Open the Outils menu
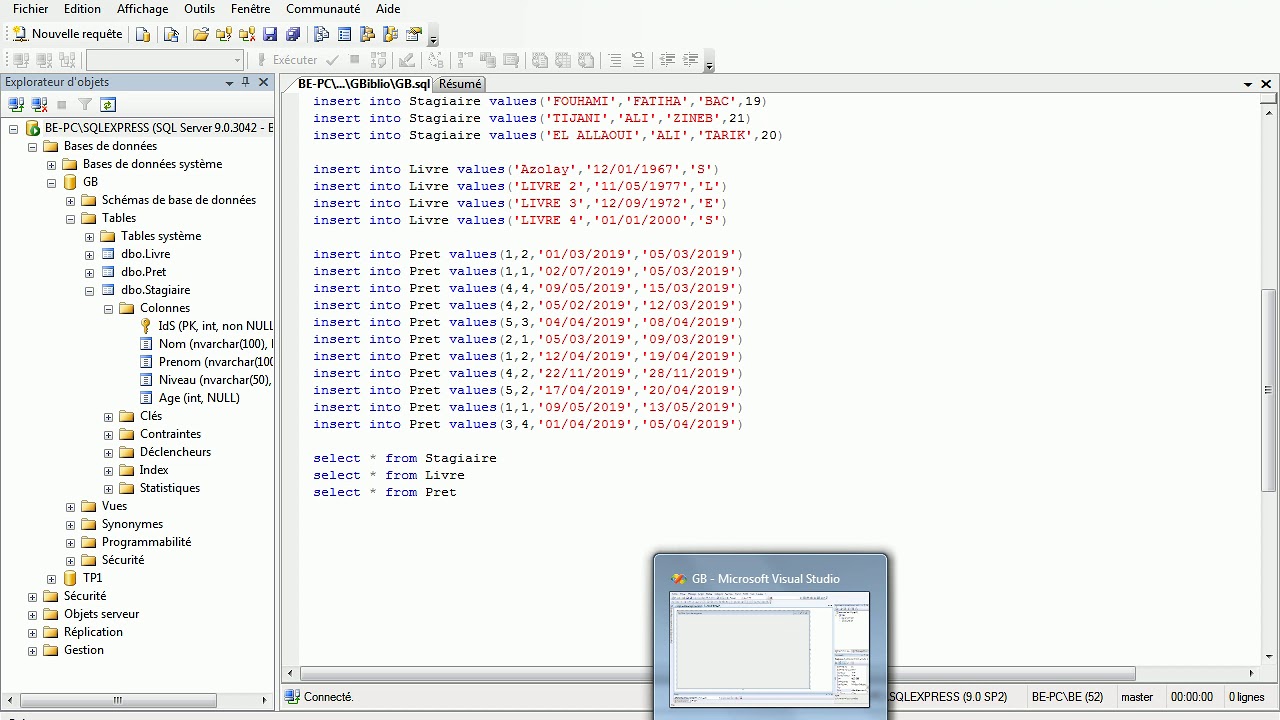This screenshot has width=1280, height=720. pyautogui.click(x=199, y=9)
